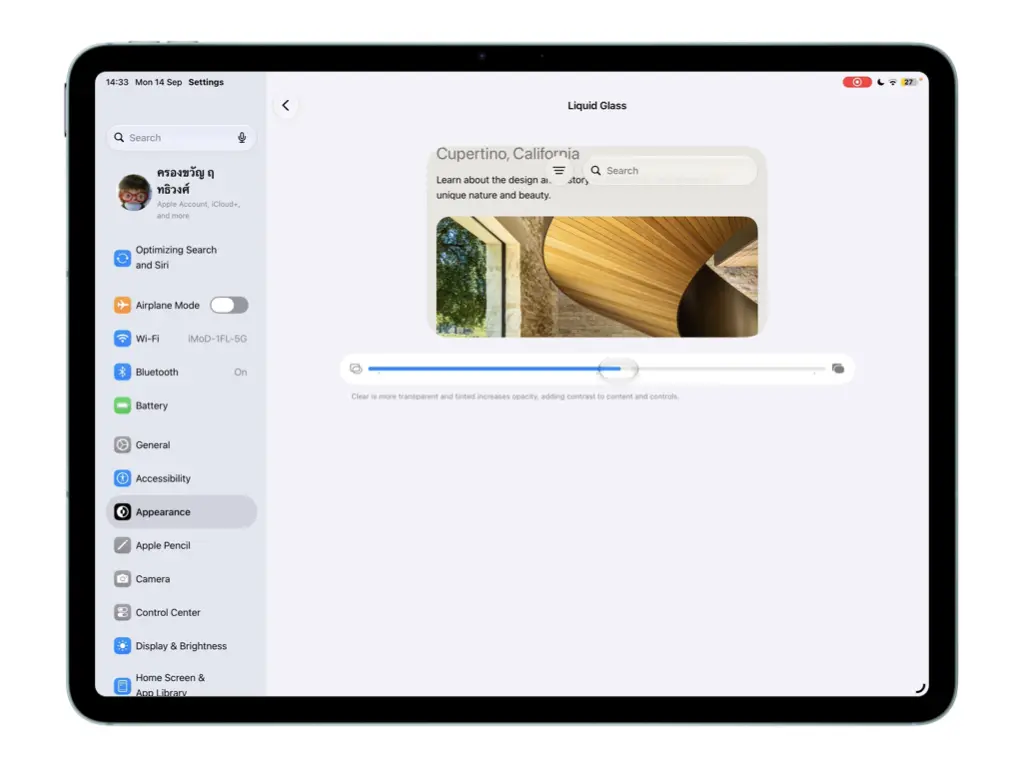Click the Search field in the preview card
Screen dimensions: 1024x768
point(671,170)
